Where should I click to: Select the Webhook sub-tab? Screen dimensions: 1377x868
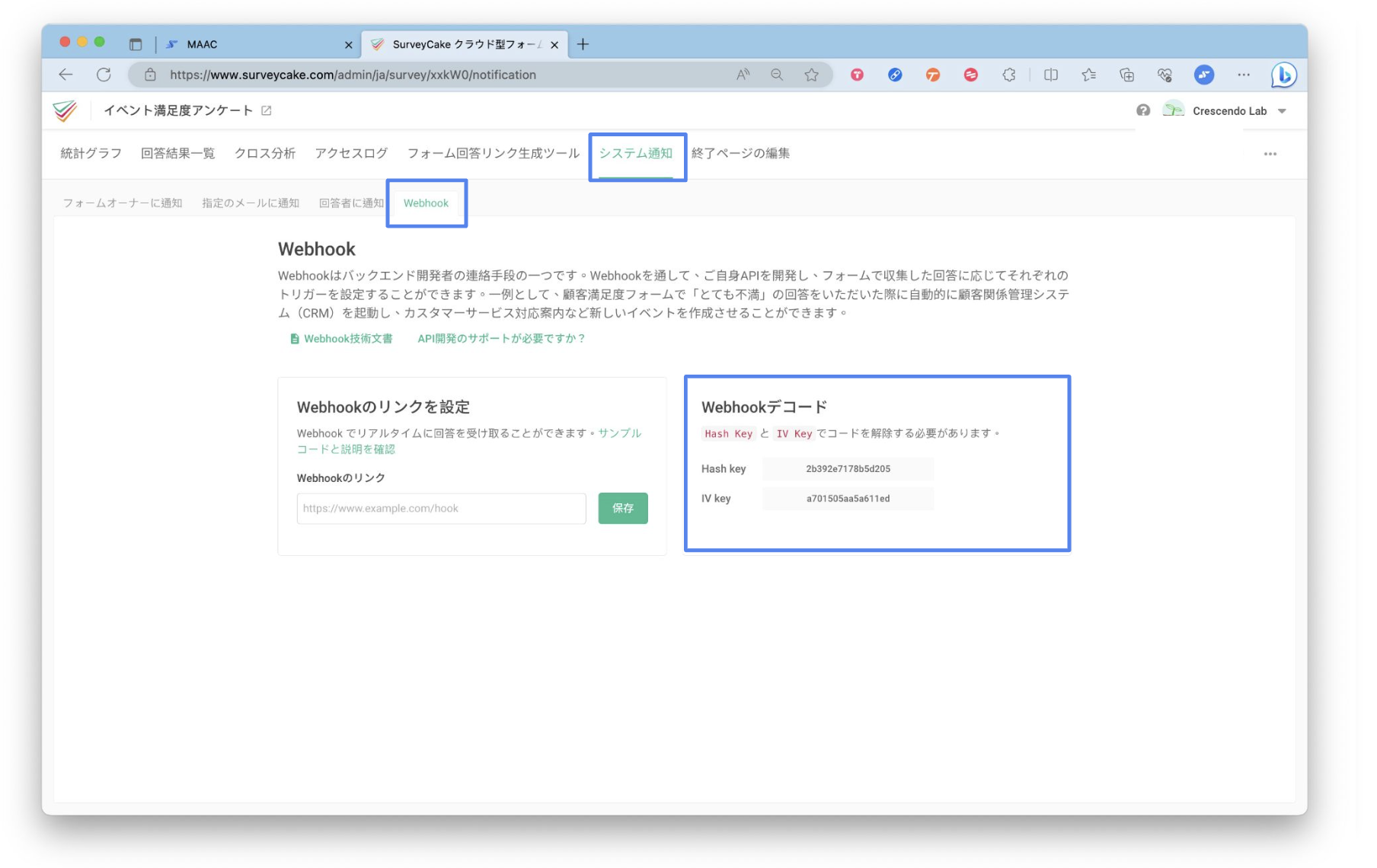click(426, 203)
